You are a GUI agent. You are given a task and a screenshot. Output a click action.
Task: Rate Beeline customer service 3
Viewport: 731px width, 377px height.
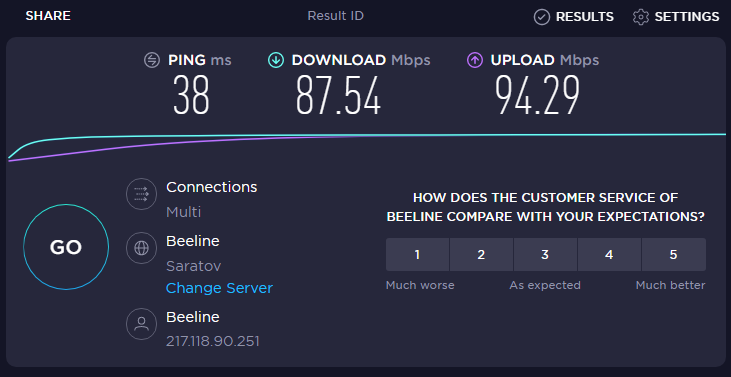click(545, 254)
